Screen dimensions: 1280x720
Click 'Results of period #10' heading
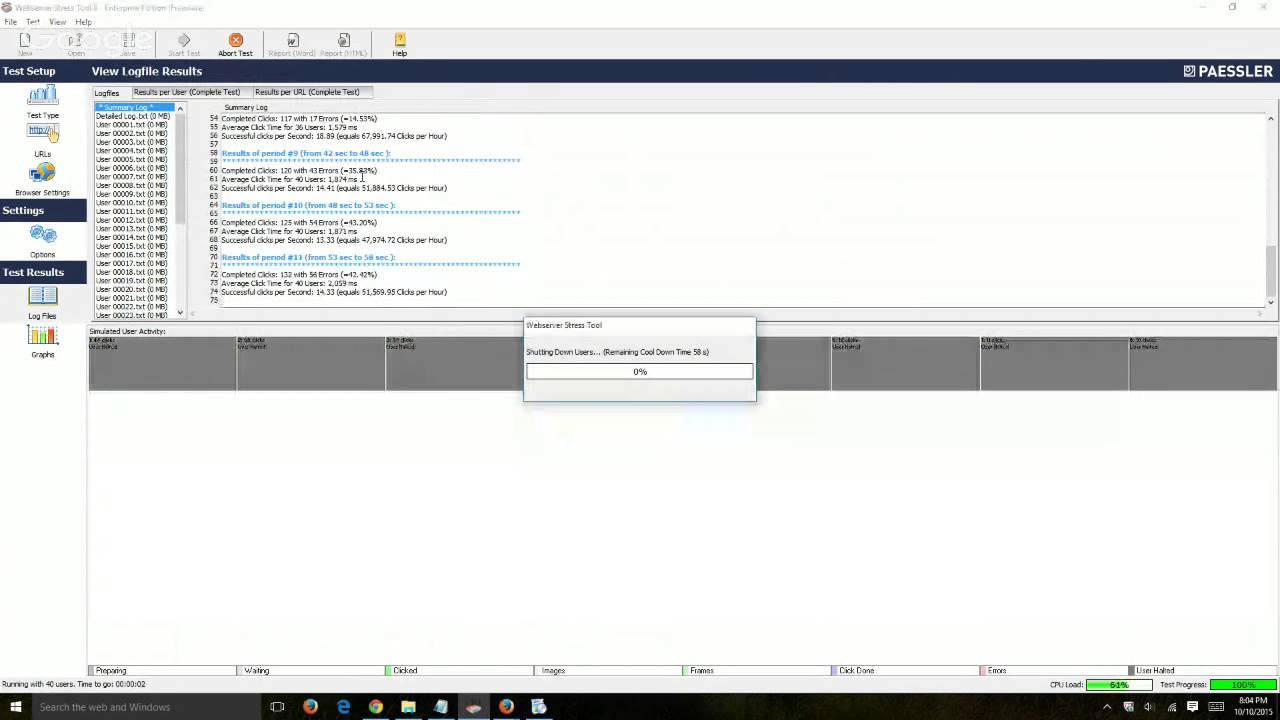308,205
